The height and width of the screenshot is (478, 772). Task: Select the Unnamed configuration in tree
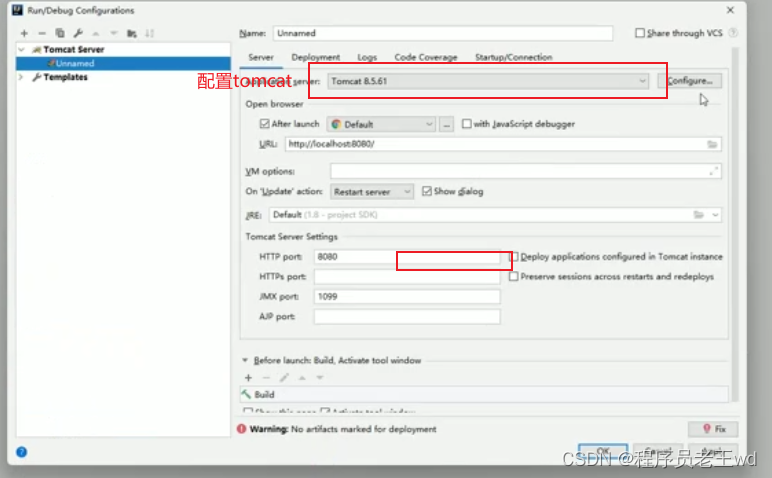click(123, 64)
